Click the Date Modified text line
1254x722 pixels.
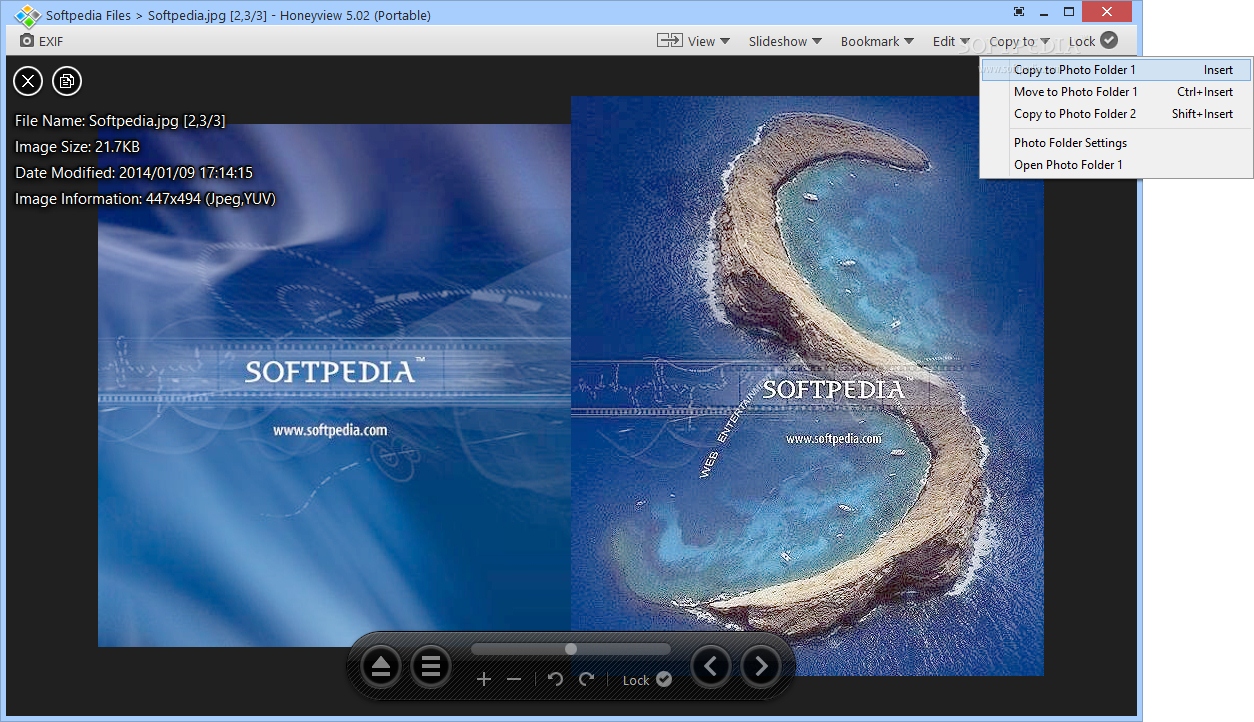[134, 173]
